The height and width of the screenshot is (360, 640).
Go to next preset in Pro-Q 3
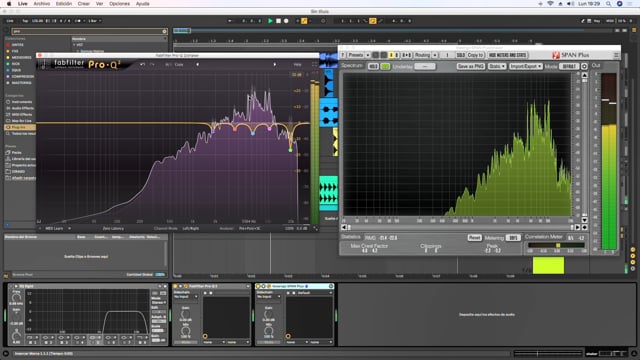pyautogui.click(x=275, y=64)
